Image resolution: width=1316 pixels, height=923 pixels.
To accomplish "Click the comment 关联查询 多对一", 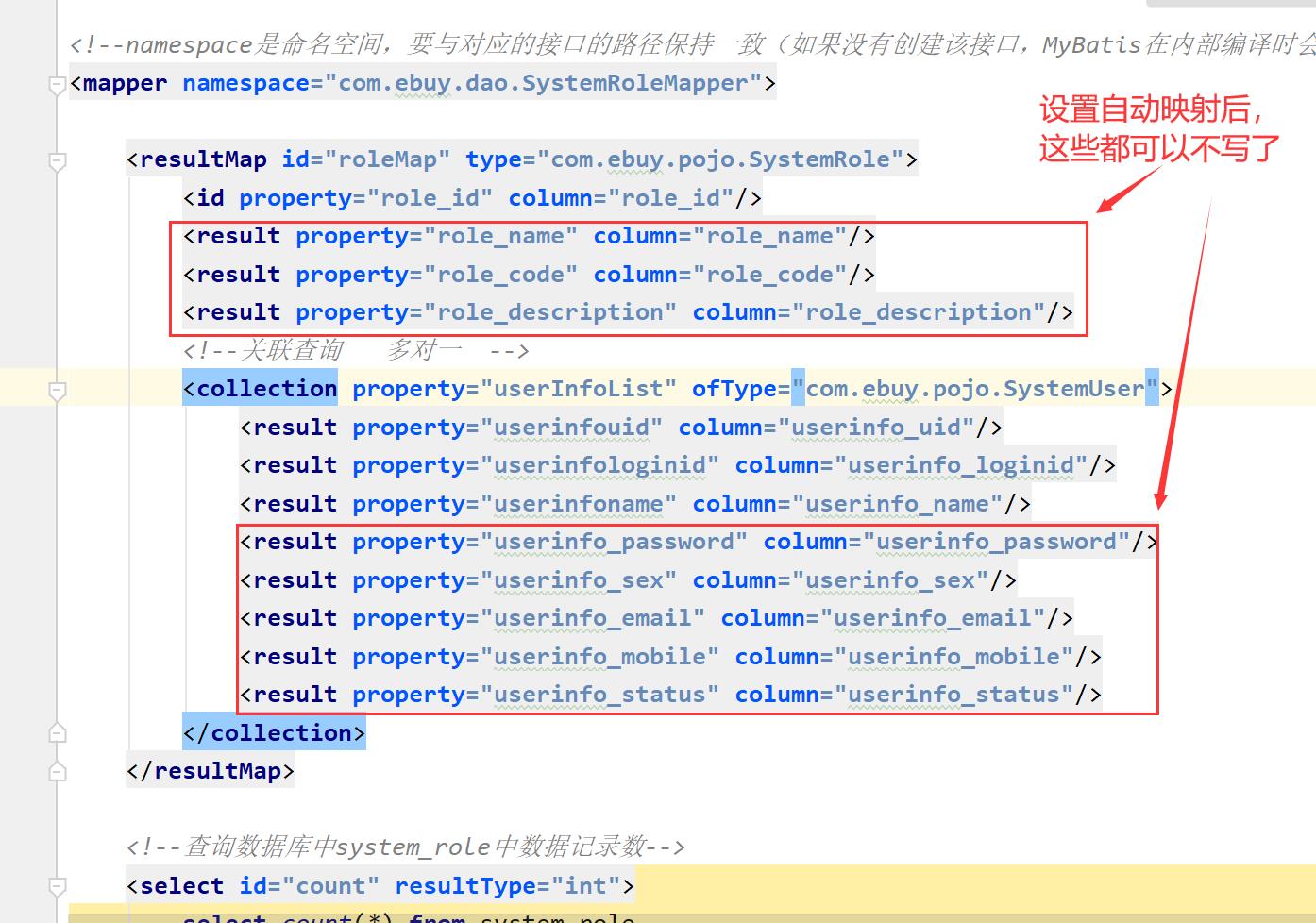I will pos(356,350).
